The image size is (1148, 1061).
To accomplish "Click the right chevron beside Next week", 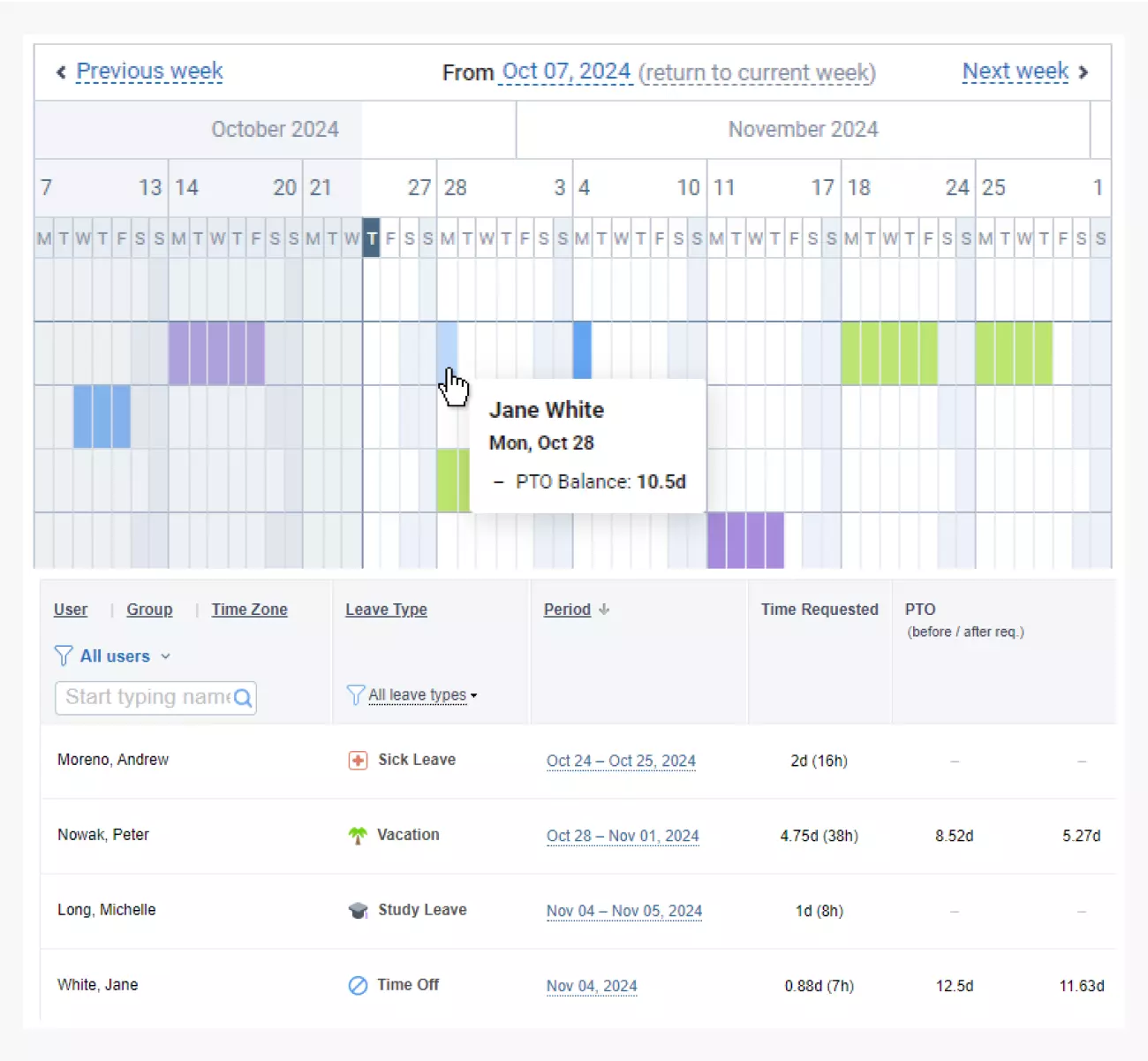I will point(1084,72).
